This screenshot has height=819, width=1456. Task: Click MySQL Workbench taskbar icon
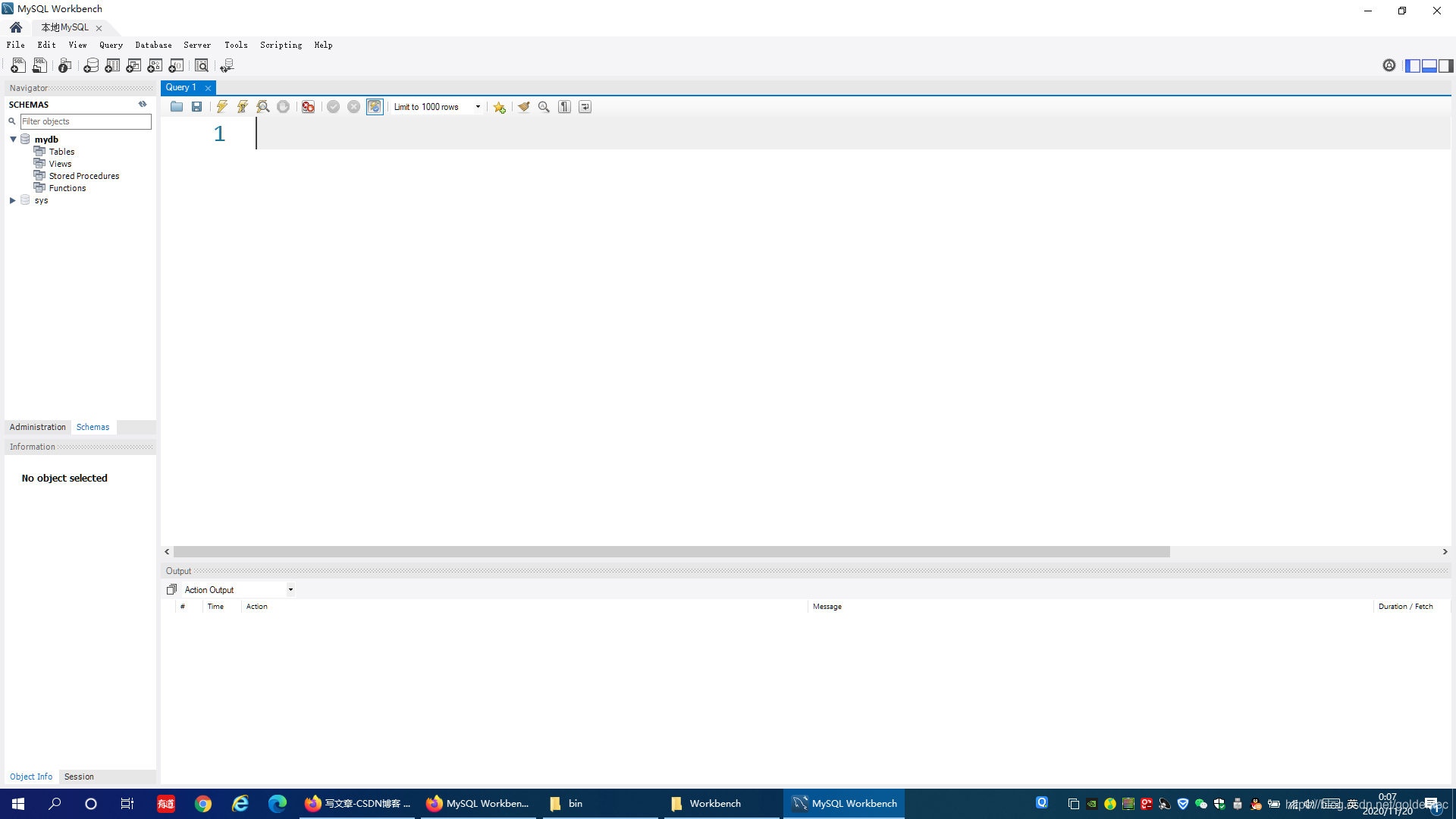[843, 803]
